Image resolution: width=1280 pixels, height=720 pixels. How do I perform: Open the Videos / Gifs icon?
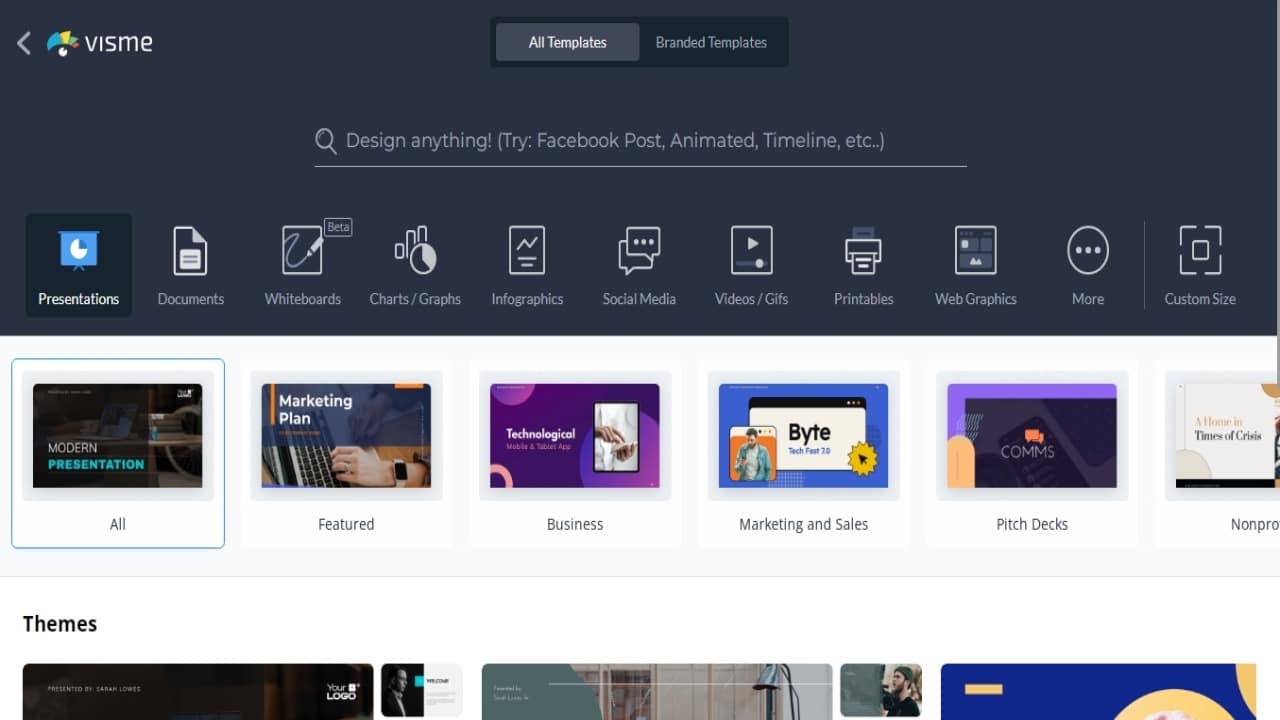click(751, 250)
